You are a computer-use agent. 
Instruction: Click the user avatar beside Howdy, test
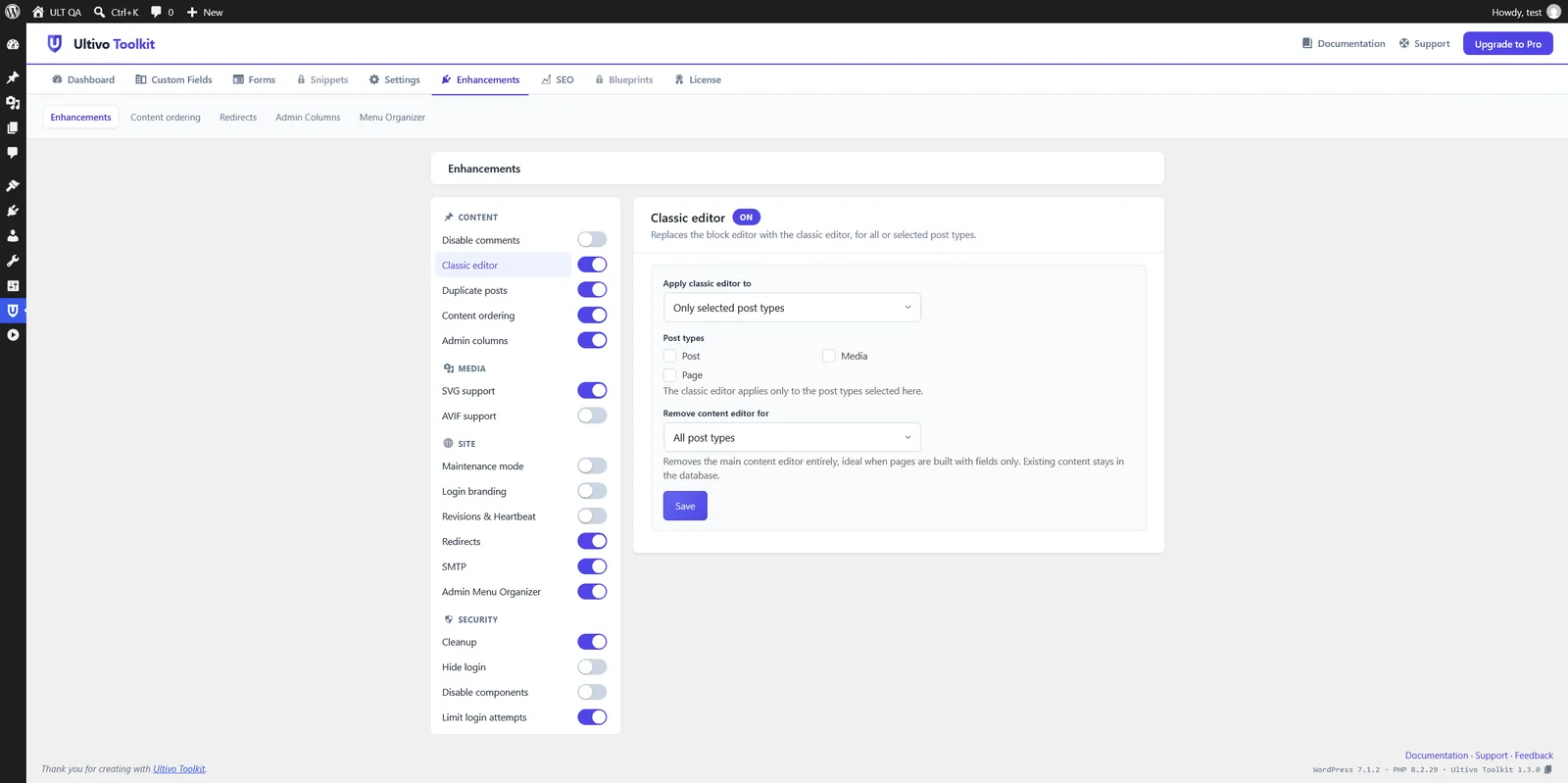click(1553, 12)
